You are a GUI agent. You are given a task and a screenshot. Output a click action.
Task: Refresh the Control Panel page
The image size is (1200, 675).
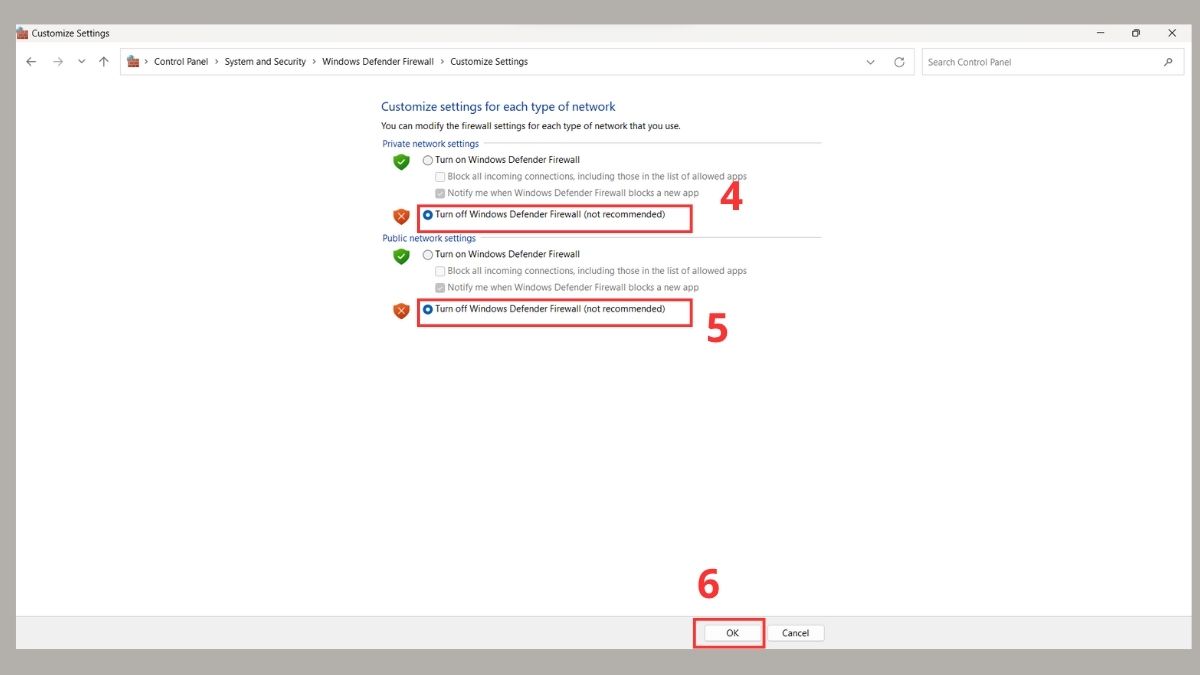(x=899, y=62)
